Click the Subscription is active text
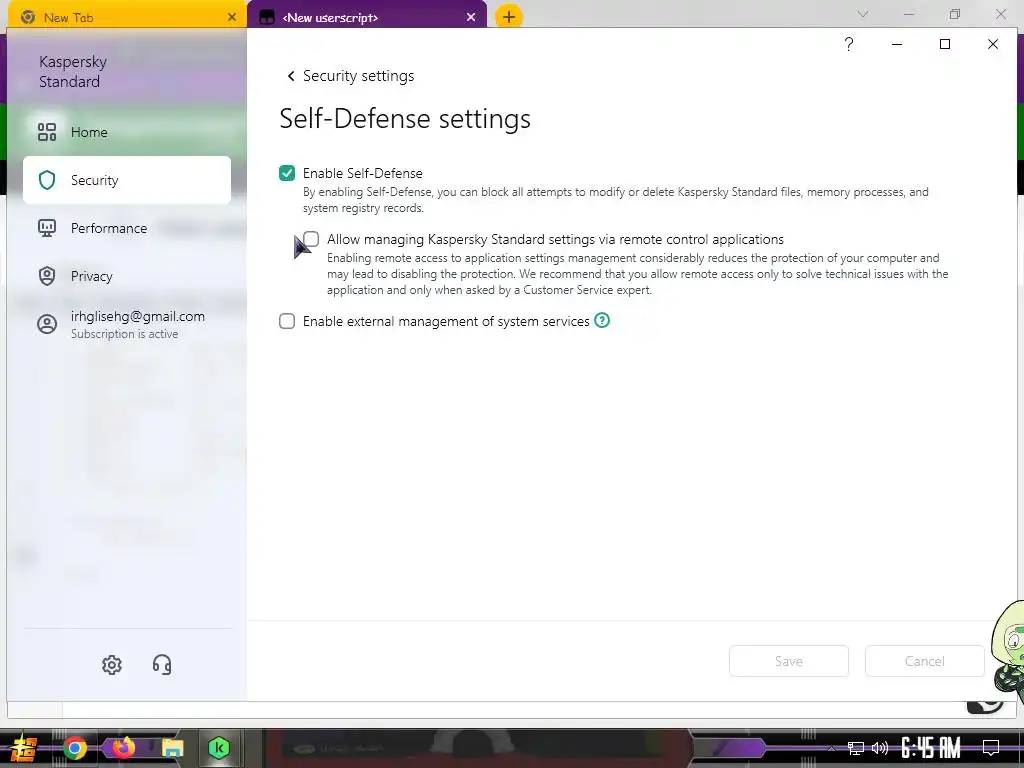 125,334
